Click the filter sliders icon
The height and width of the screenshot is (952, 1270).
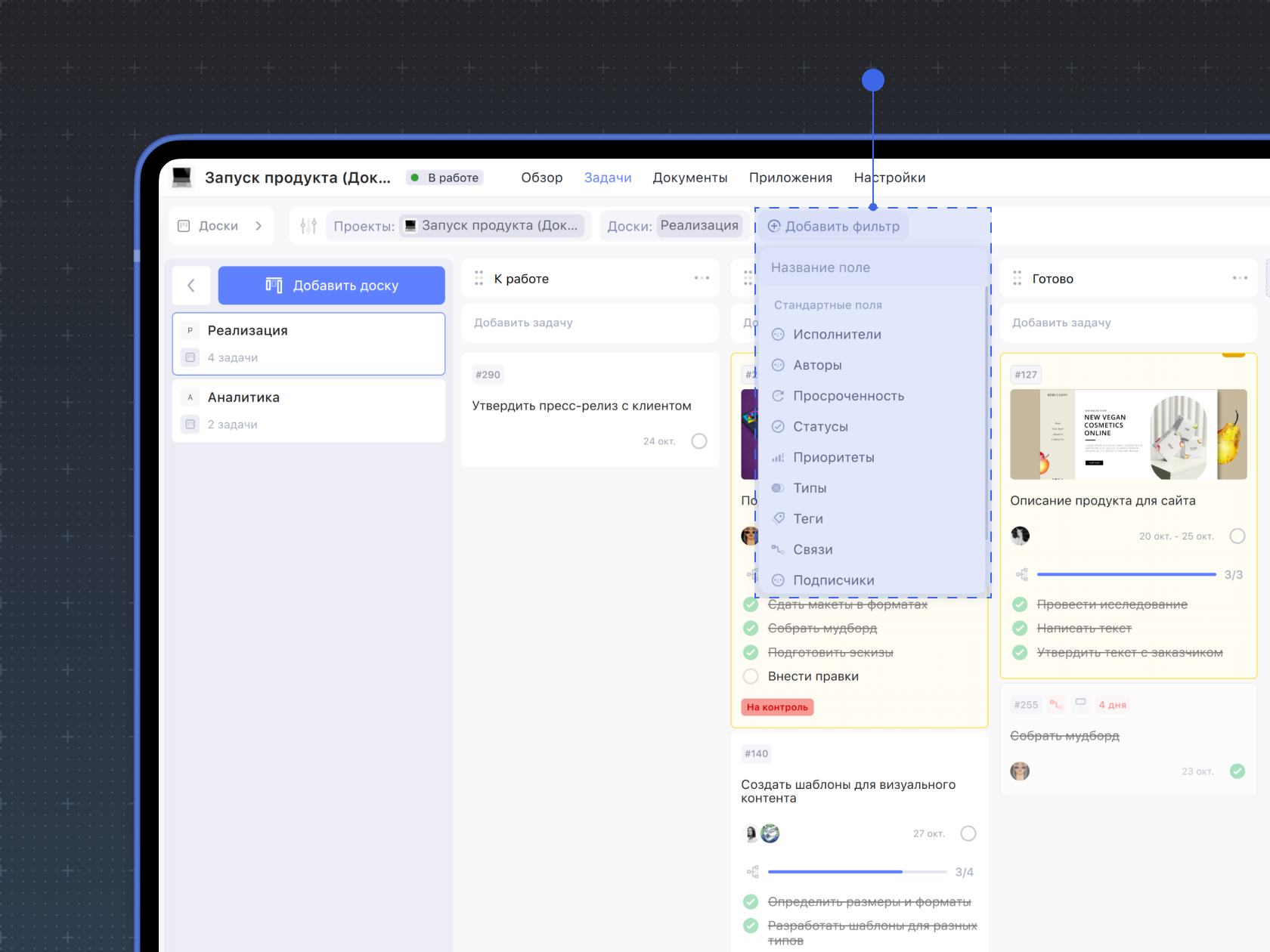[308, 226]
